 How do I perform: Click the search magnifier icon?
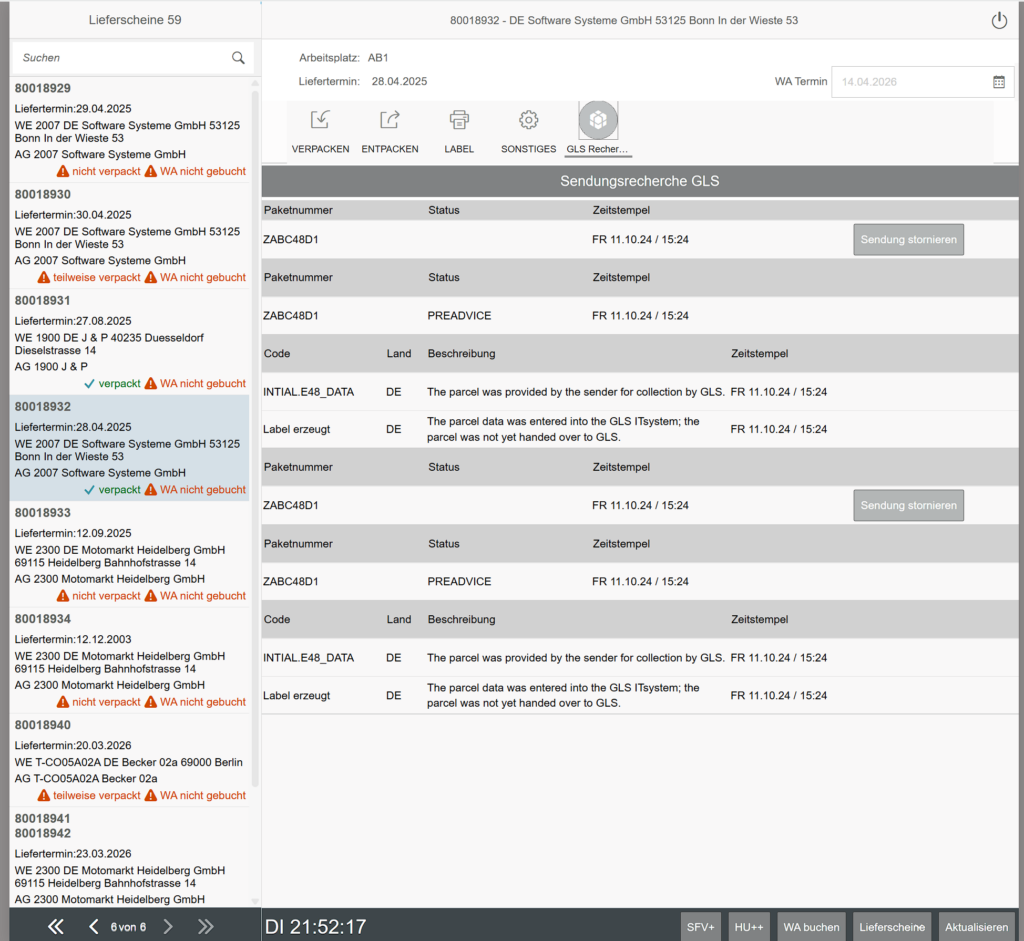pyautogui.click(x=238, y=58)
